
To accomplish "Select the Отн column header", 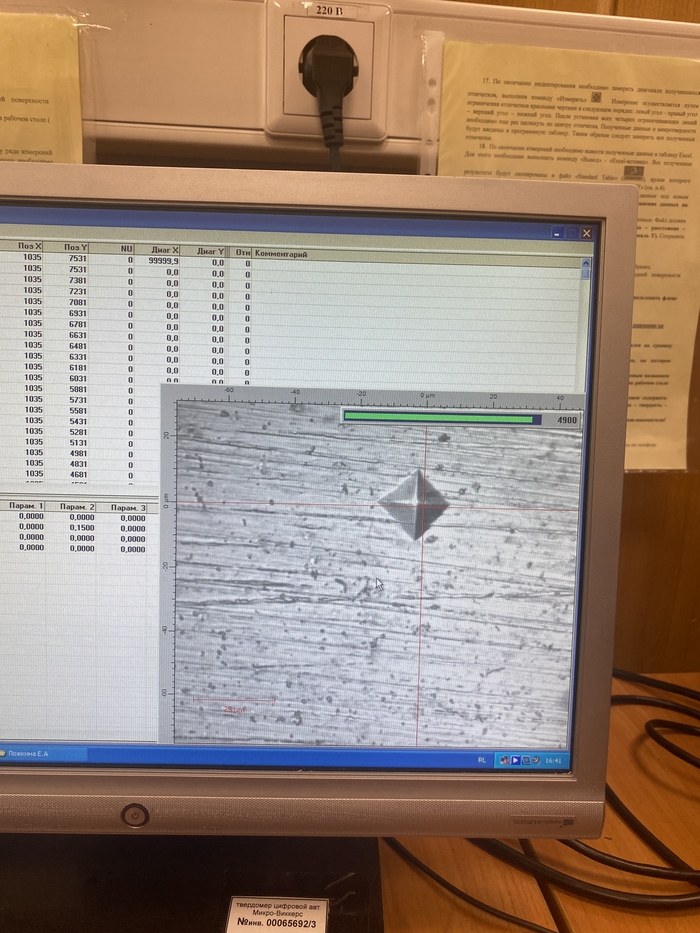I will (239, 252).
